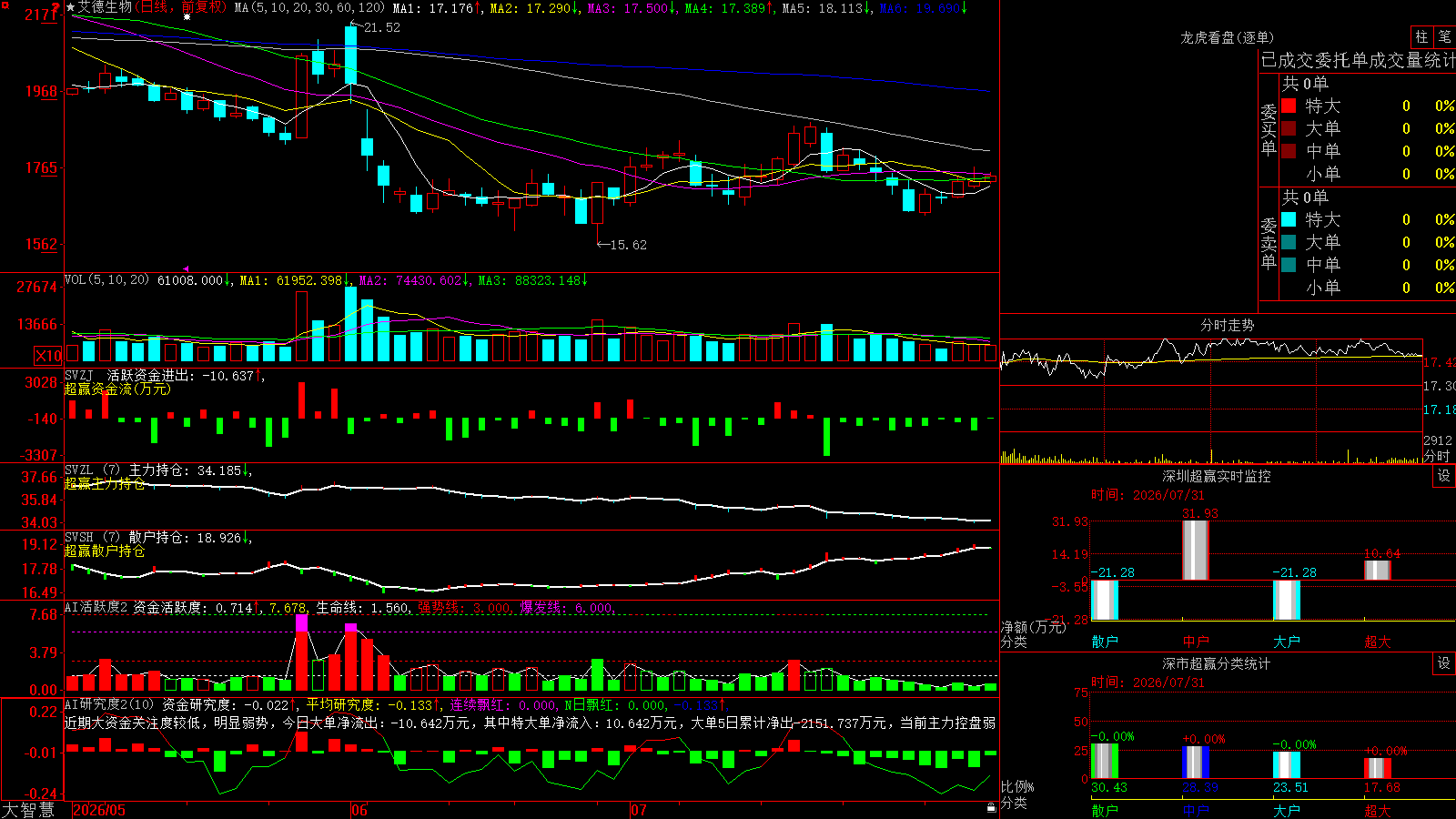Click the 大智慧 logo
The width and height of the screenshot is (1456, 819).
(x=28, y=810)
